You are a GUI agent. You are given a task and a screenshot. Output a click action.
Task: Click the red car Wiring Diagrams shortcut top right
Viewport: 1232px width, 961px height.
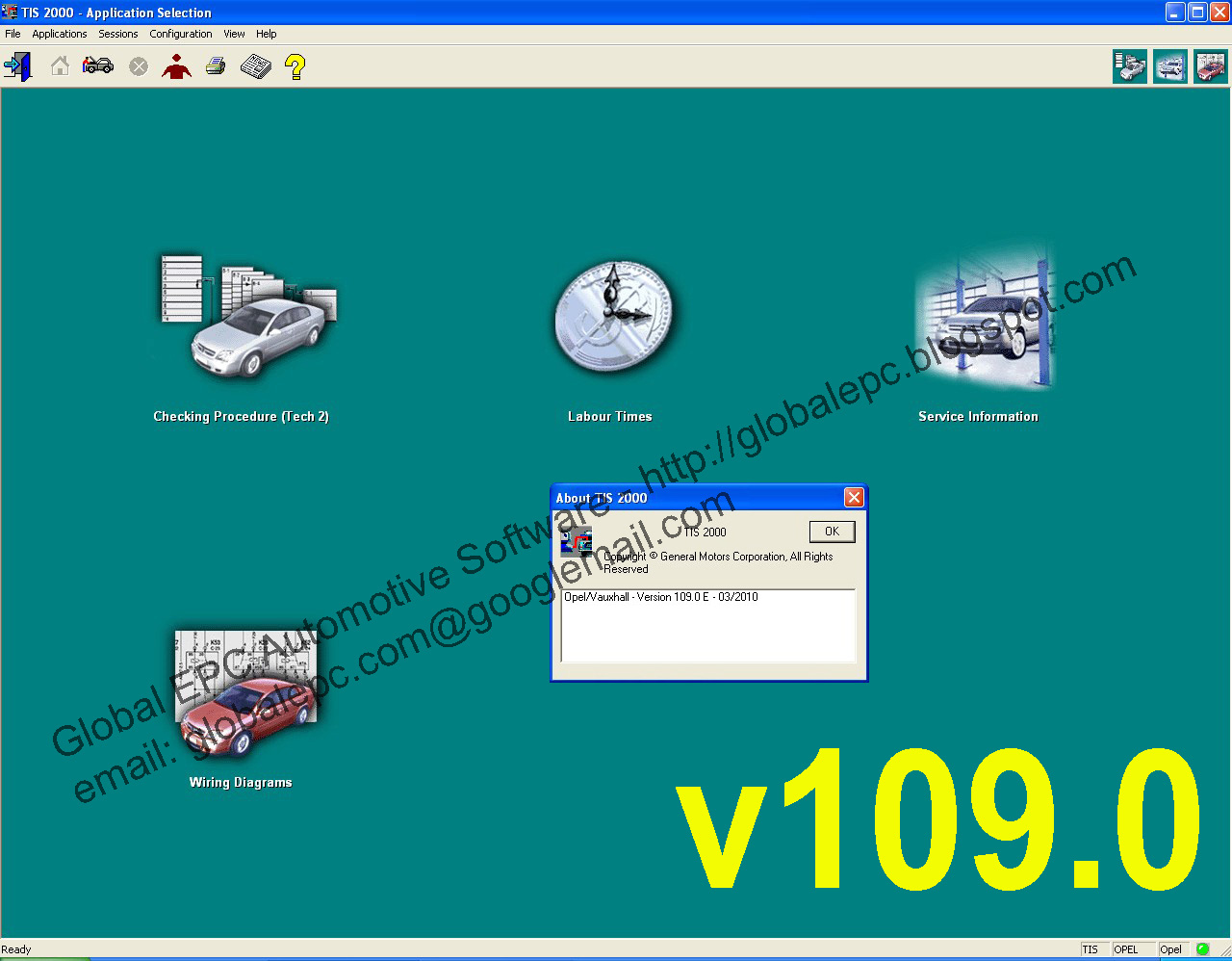click(1211, 66)
